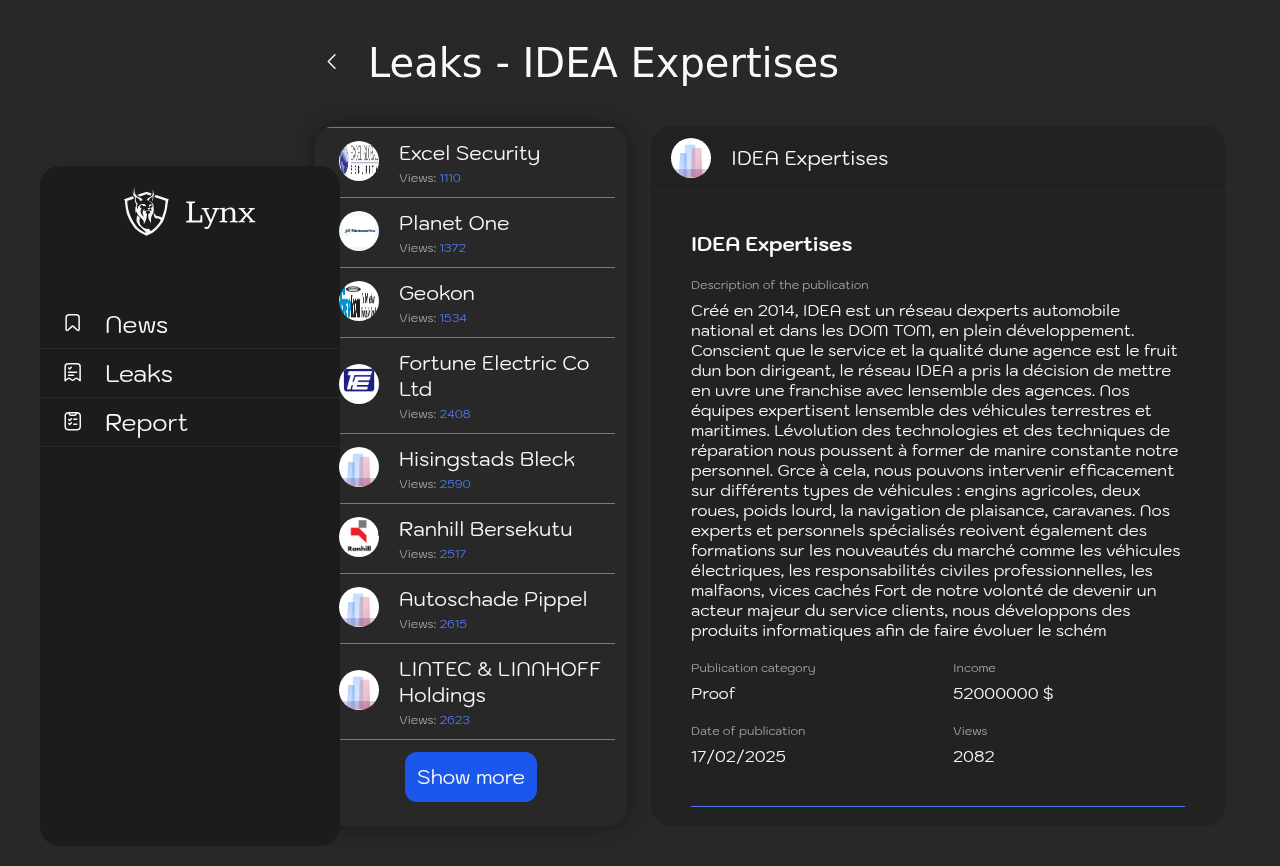This screenshot has width=1280, height=866.
Task: Click the page title Leaks - IDEA Expertises
Action: 603,63
